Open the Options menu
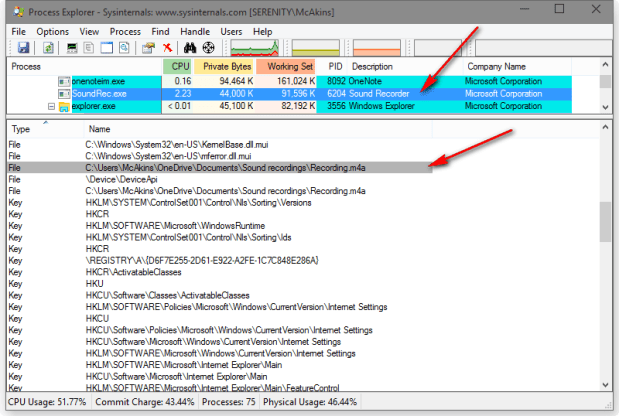619x416 pixels. click(x=52, y=32)
